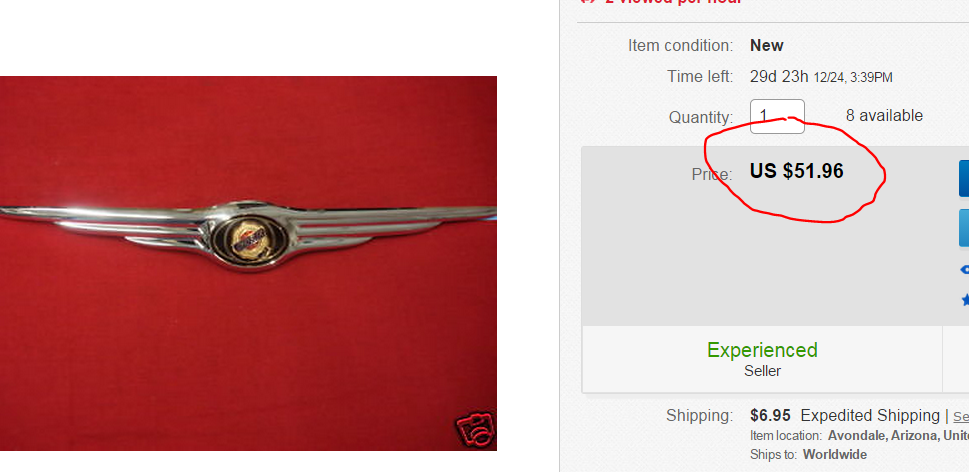Click the gold Chrysler medallion in emblem center

[250, 240]
